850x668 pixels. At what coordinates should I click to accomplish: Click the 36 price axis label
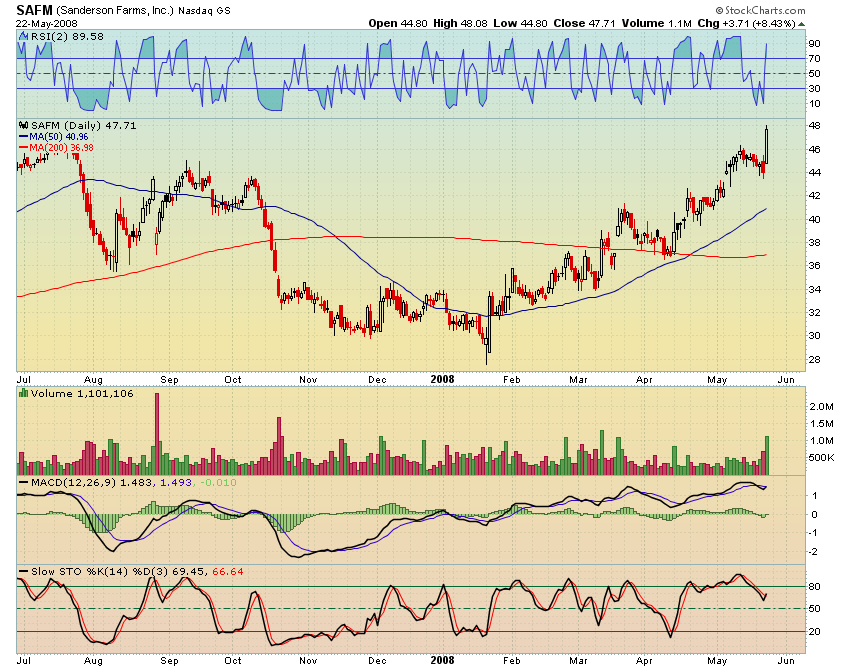(814, 266)
